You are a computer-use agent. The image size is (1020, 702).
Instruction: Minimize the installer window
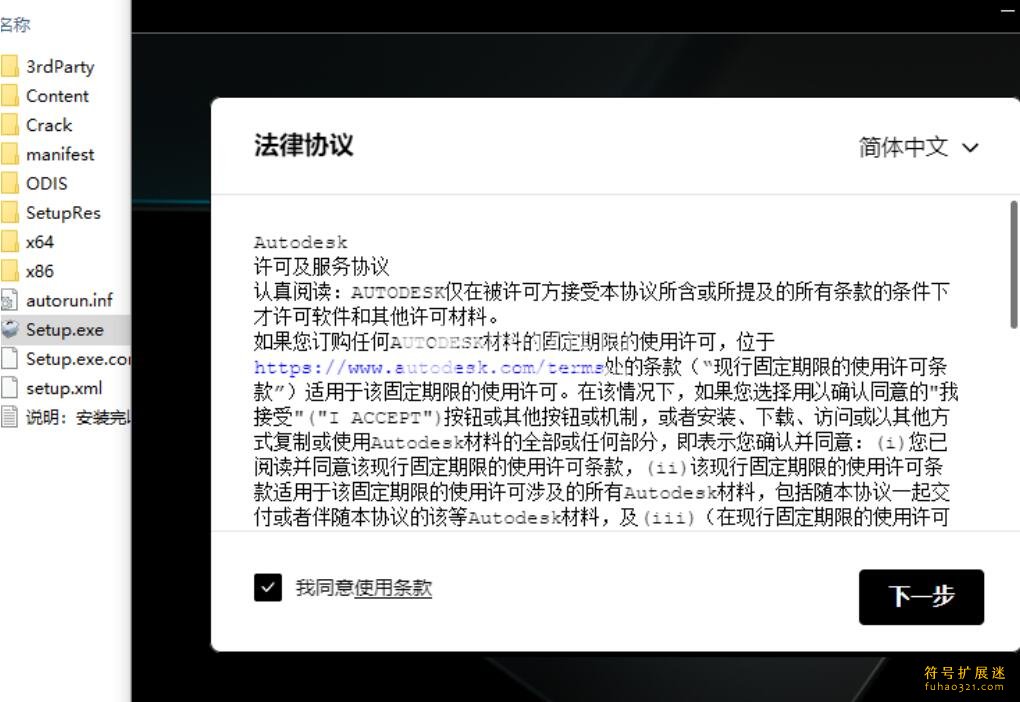coord(1007,10)
